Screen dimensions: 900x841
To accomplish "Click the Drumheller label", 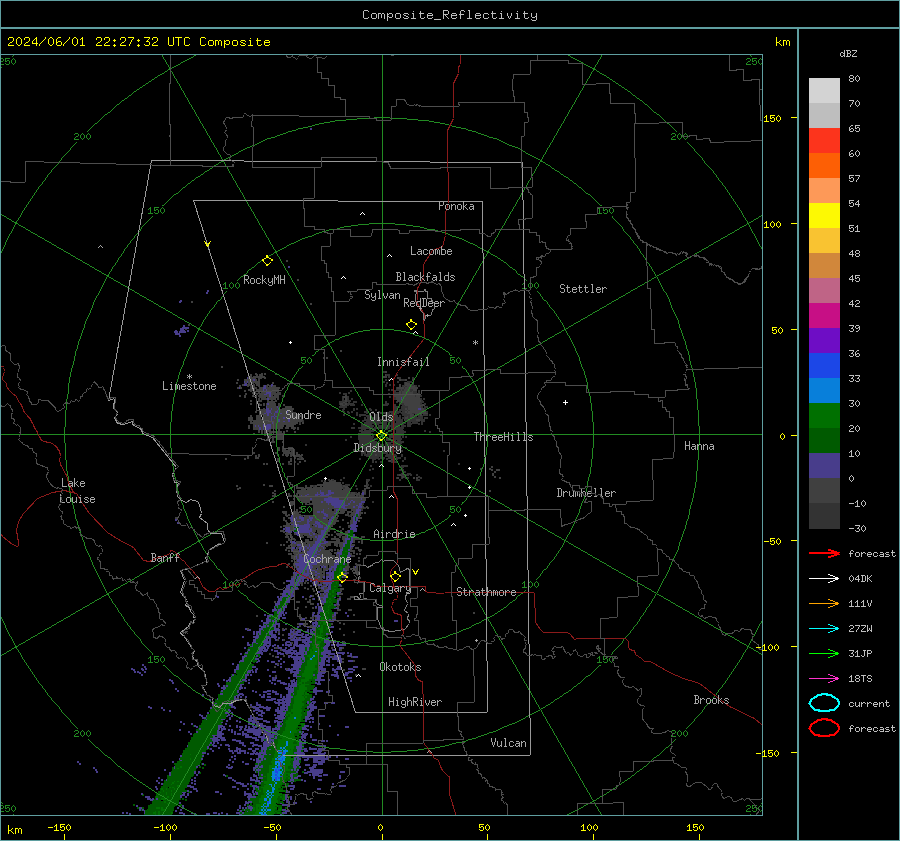I will (586, 493).
